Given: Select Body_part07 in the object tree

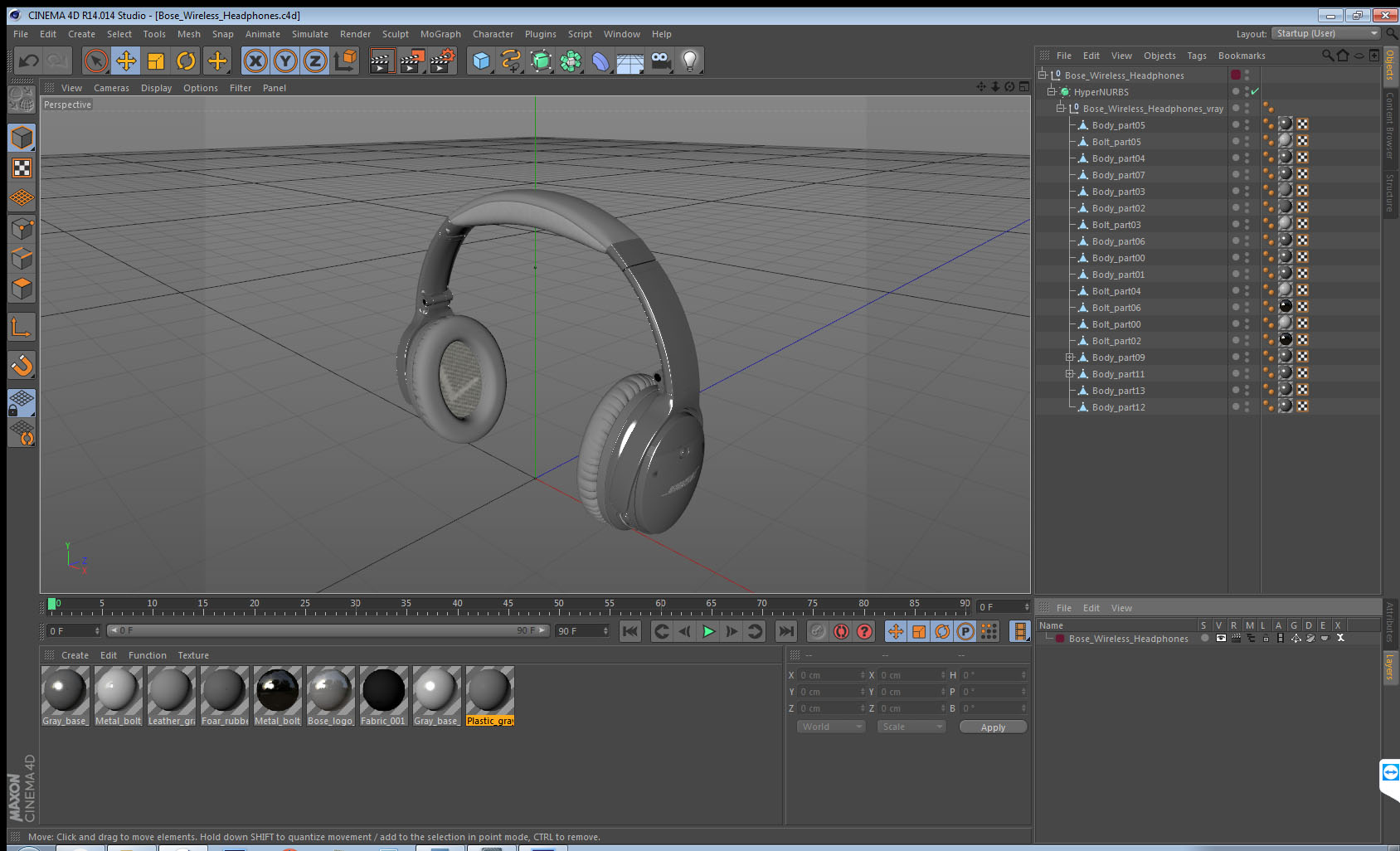Looking at the screenshot, I should pyautogui.click(x=1118, y=175).
